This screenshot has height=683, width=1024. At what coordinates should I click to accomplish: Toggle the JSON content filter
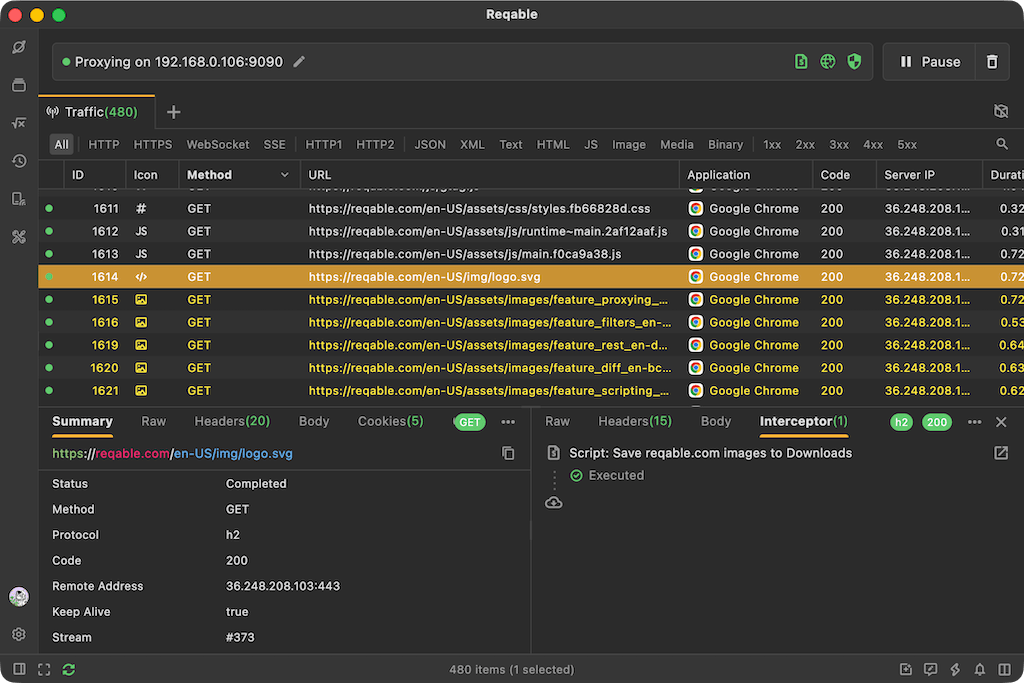(x=430, y=145)
